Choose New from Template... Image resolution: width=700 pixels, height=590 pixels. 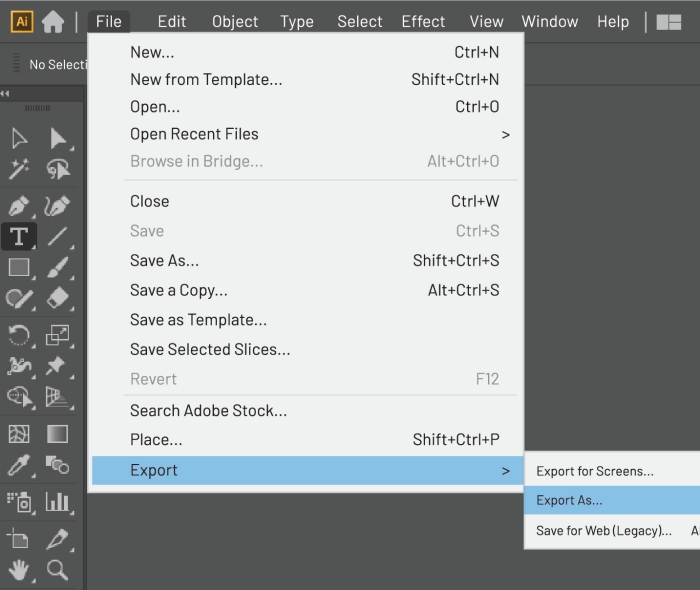pos(306,79)
